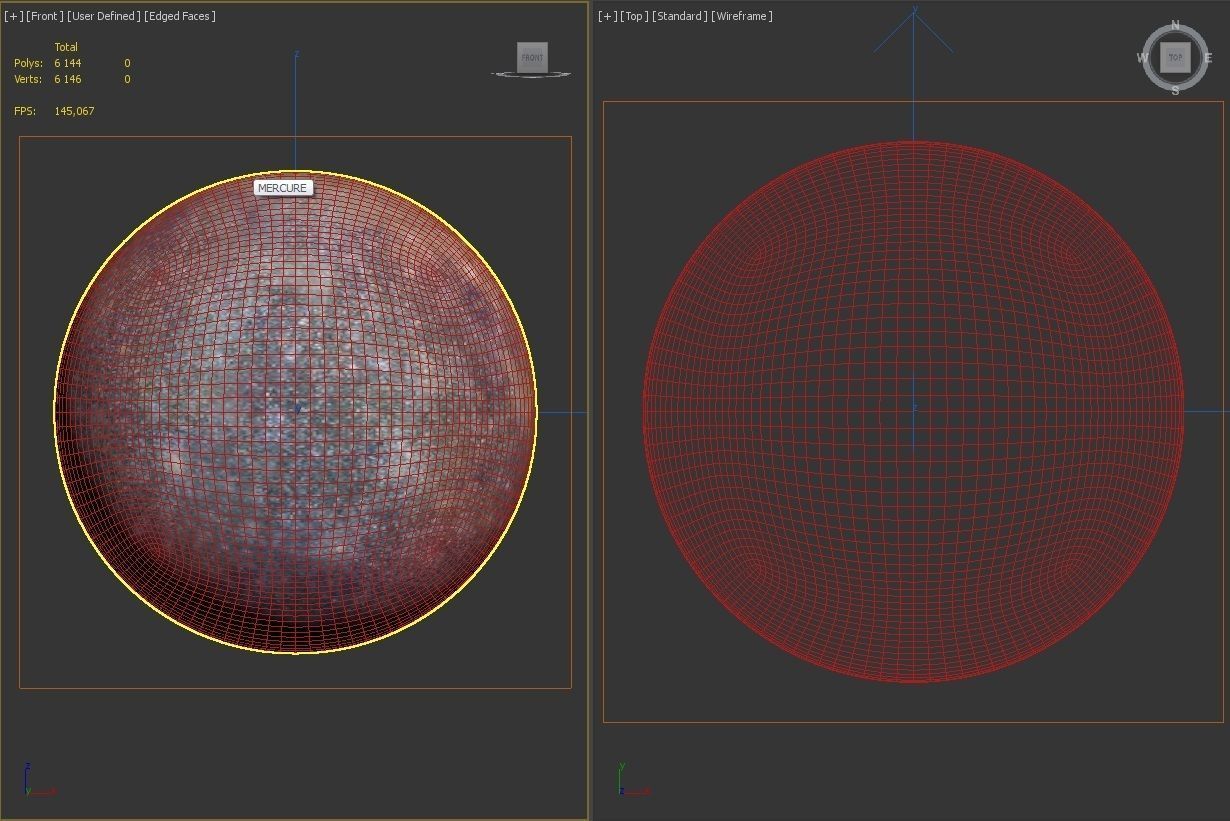This screenshot has height=821, width=1230.
Task: Click the compass ring under the FRONT ViewCube
Action: pyautogui.click(x=532, y=74)
